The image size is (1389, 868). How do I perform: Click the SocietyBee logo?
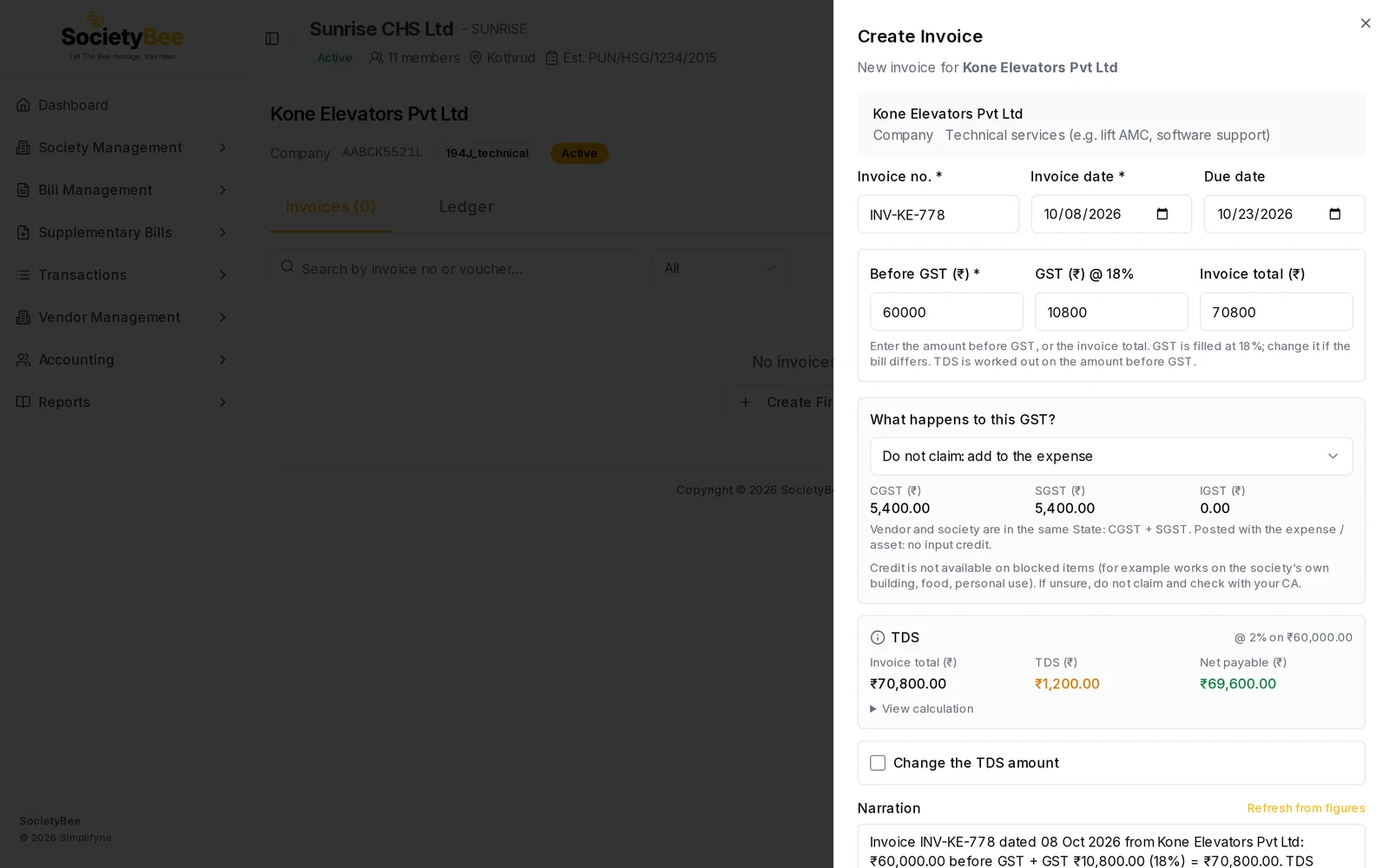pos(122,36)
